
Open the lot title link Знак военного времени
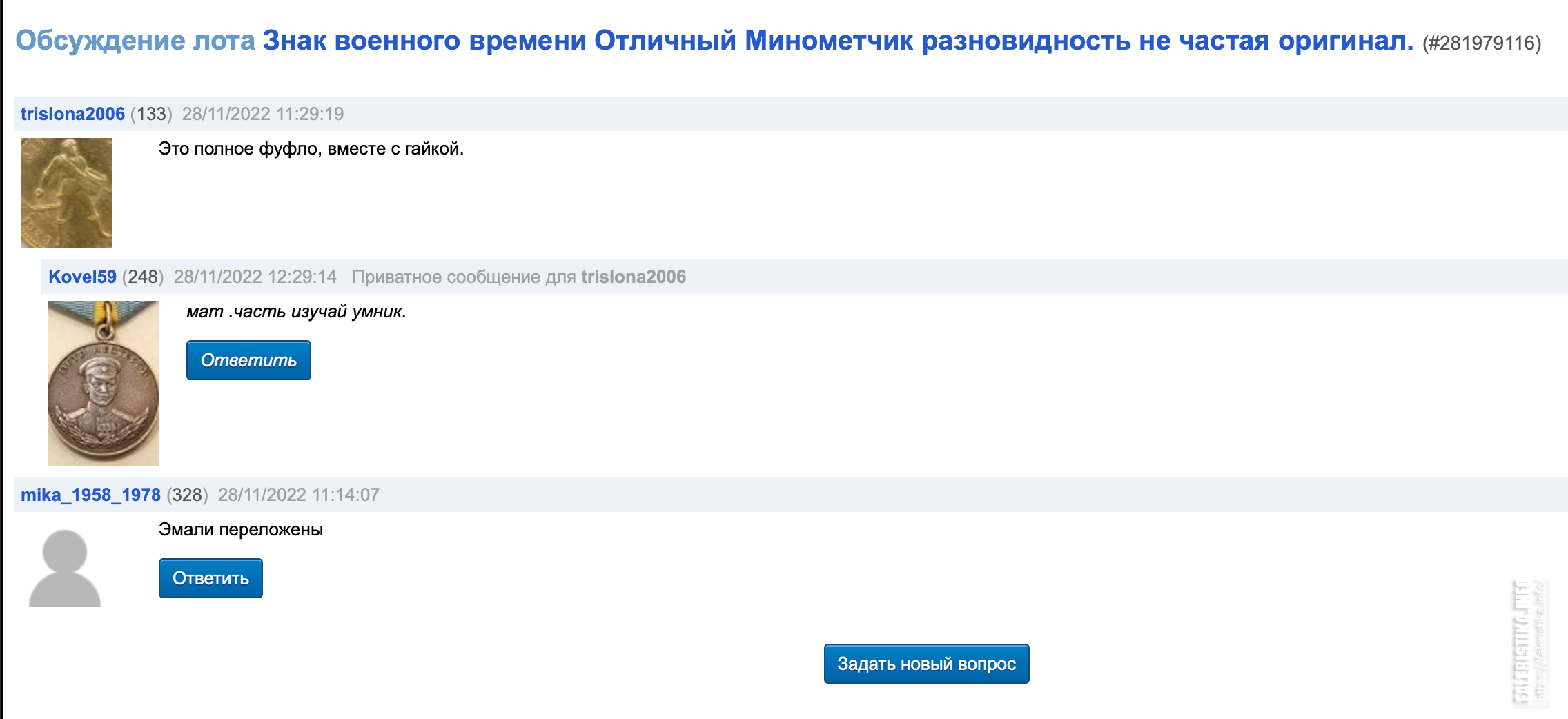(838, 41)
